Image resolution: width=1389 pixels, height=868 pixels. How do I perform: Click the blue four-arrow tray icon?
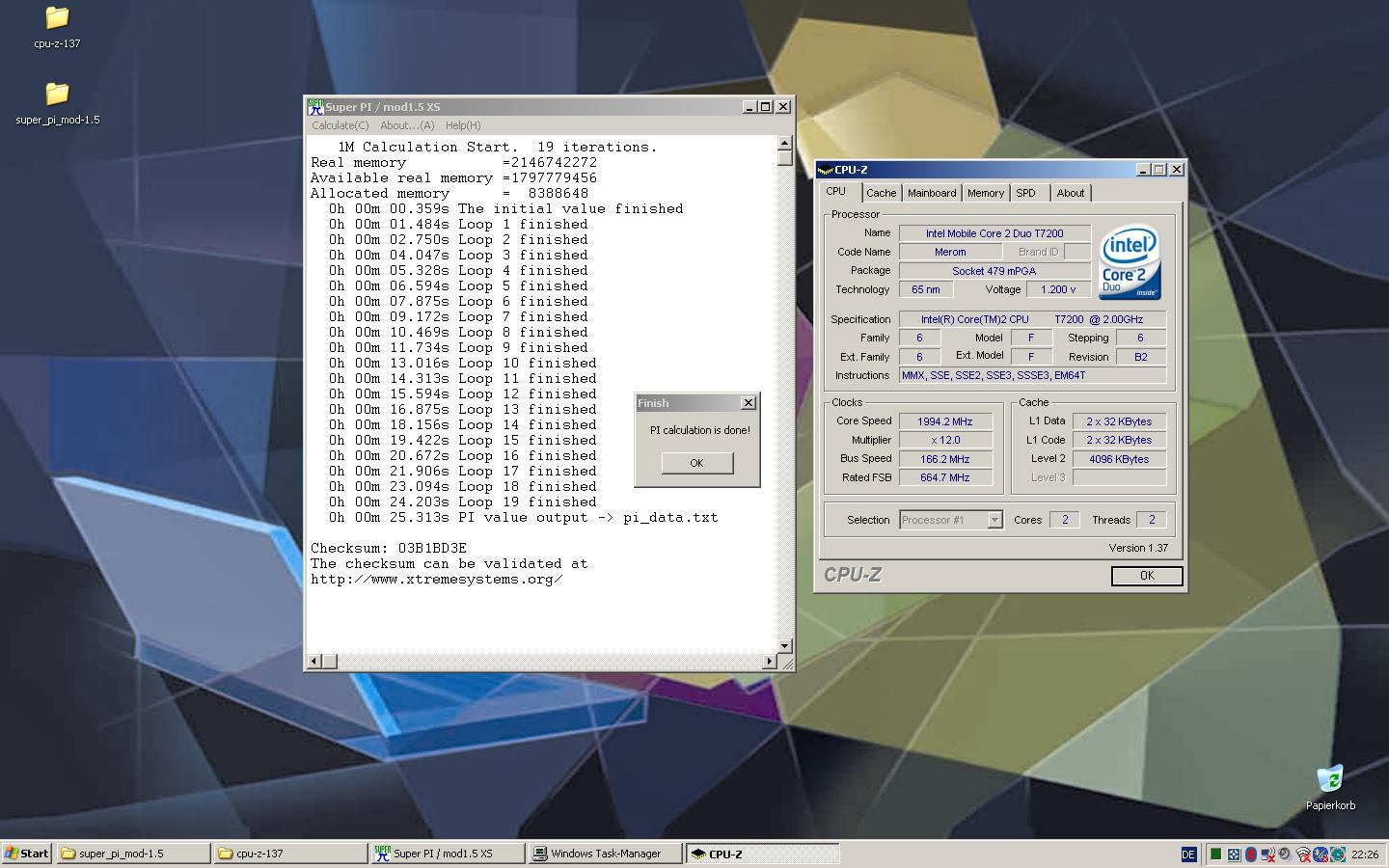pos(1234,854)
